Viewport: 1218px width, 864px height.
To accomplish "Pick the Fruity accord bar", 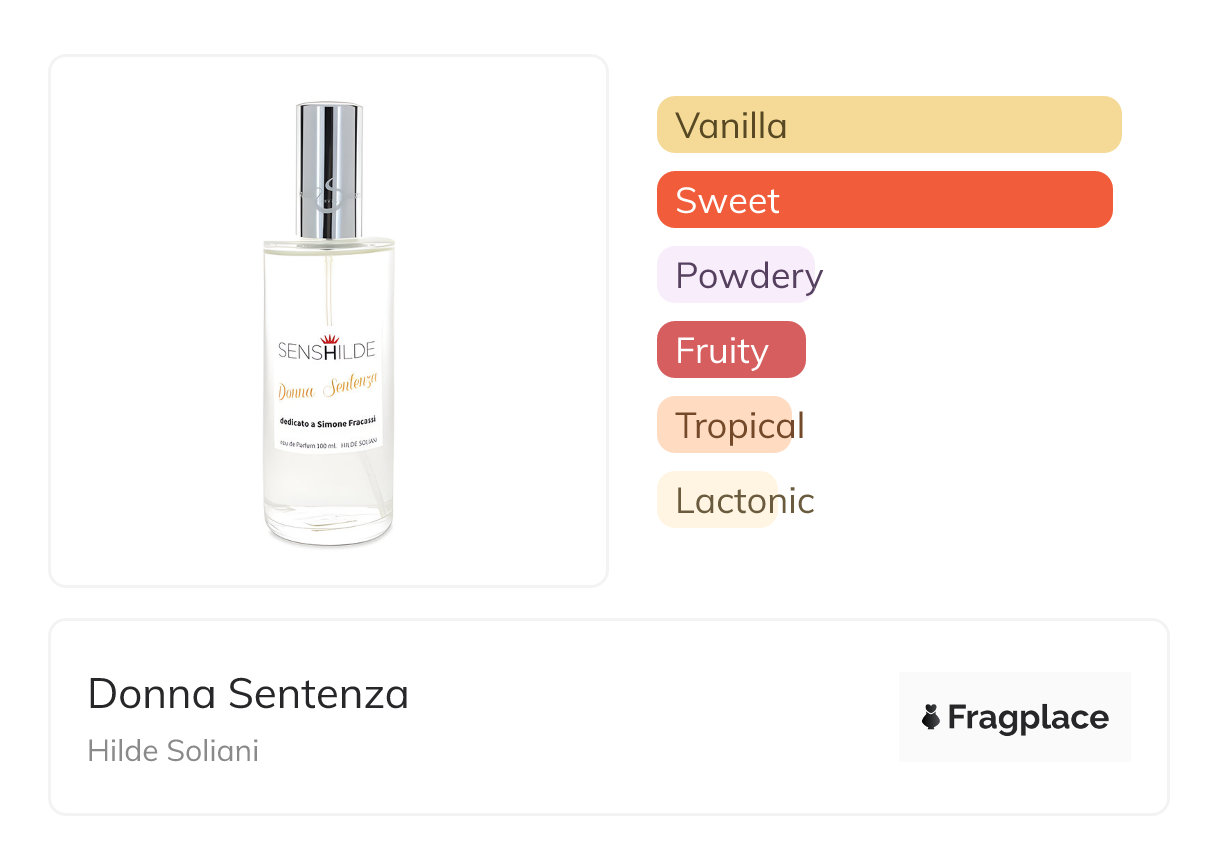I will (x=731, y=350).
